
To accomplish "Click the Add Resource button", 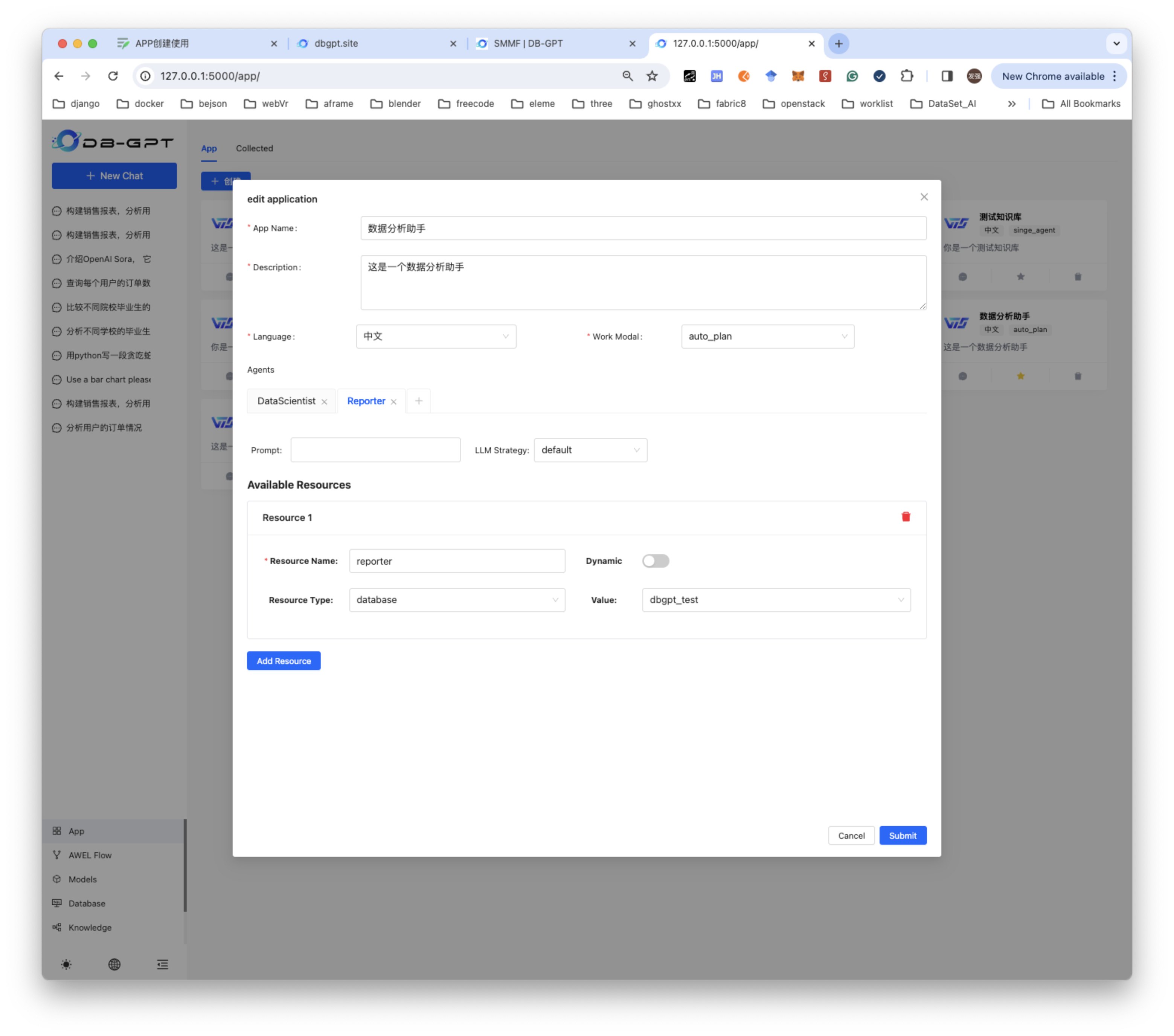I will [284, 661].
